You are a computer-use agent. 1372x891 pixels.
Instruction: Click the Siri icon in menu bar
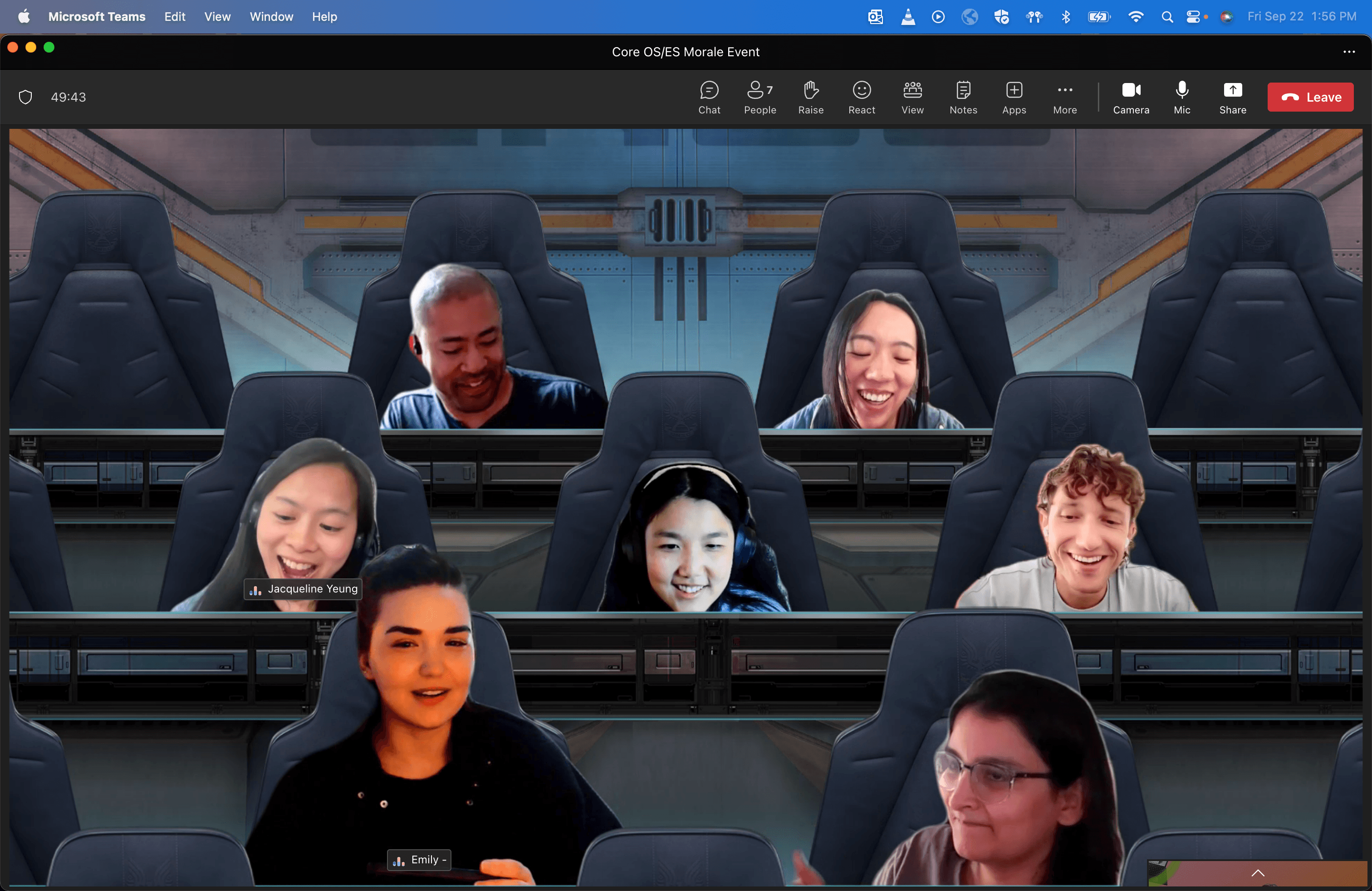point(1226,17)
